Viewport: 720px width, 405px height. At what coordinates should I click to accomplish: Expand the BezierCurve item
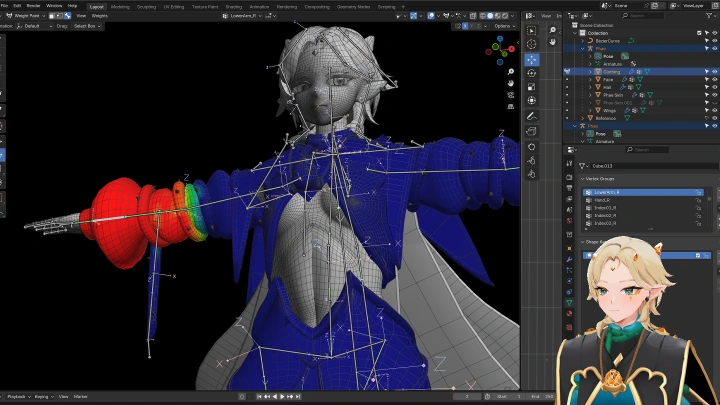click(583, 41)
